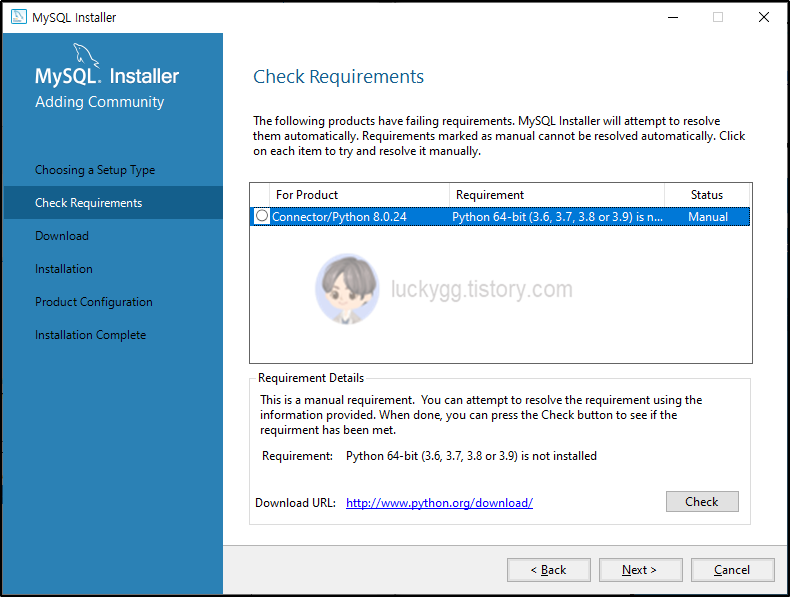Click the Back button

(549, 570)
